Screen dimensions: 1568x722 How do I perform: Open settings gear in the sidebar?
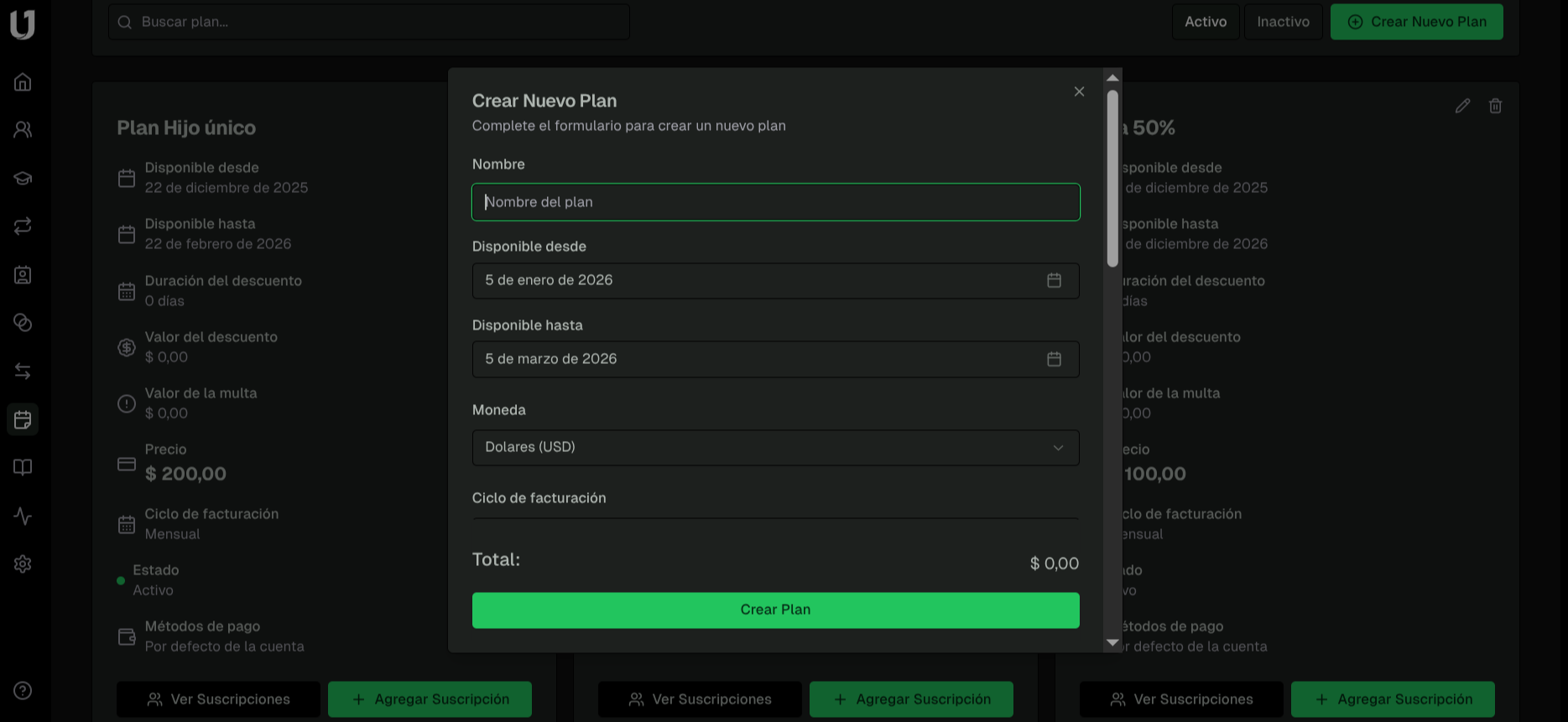pyautogui.click(x=23, y=564)
